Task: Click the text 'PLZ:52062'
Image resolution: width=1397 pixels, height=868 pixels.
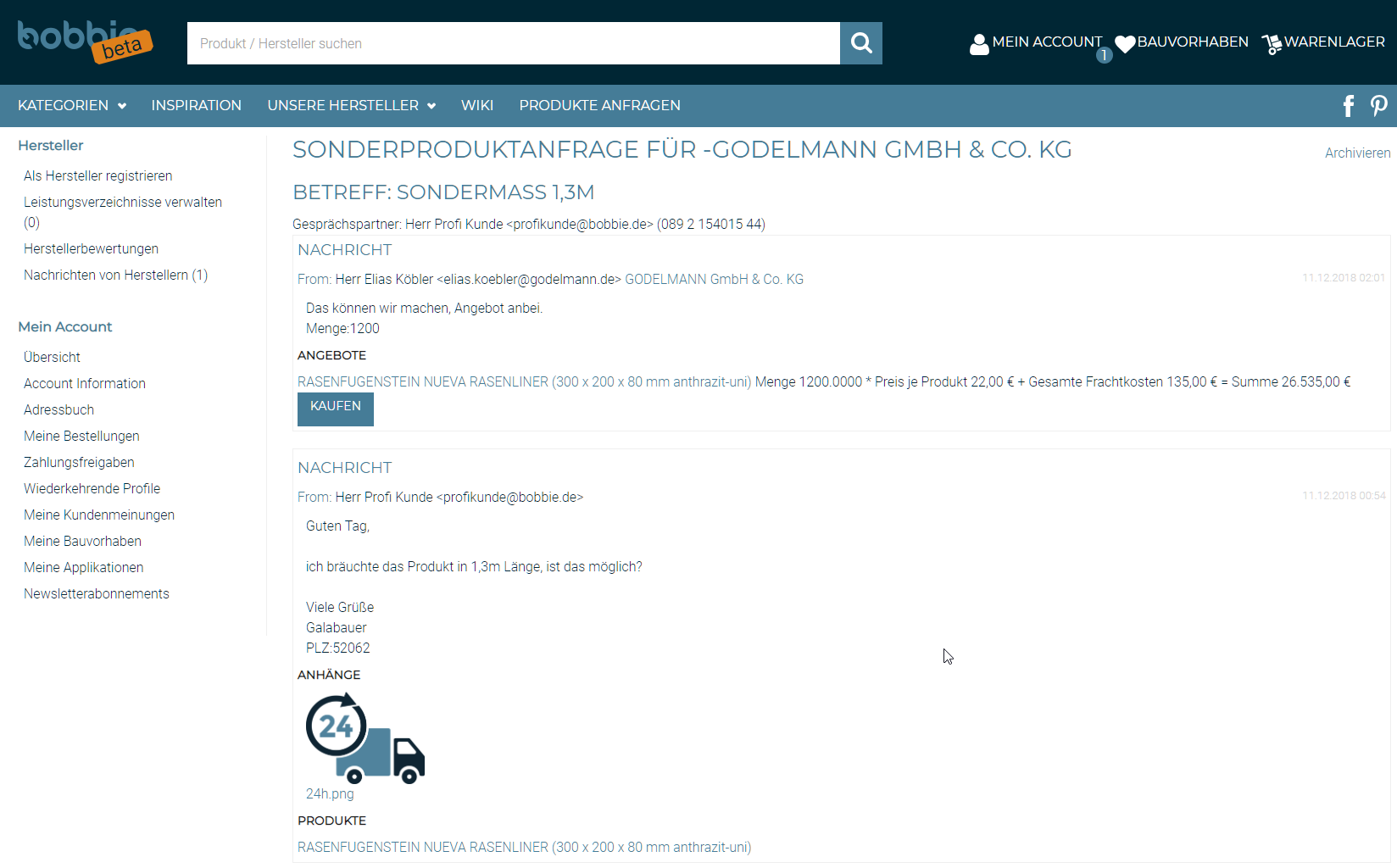Action: click(x=338, y=648)
